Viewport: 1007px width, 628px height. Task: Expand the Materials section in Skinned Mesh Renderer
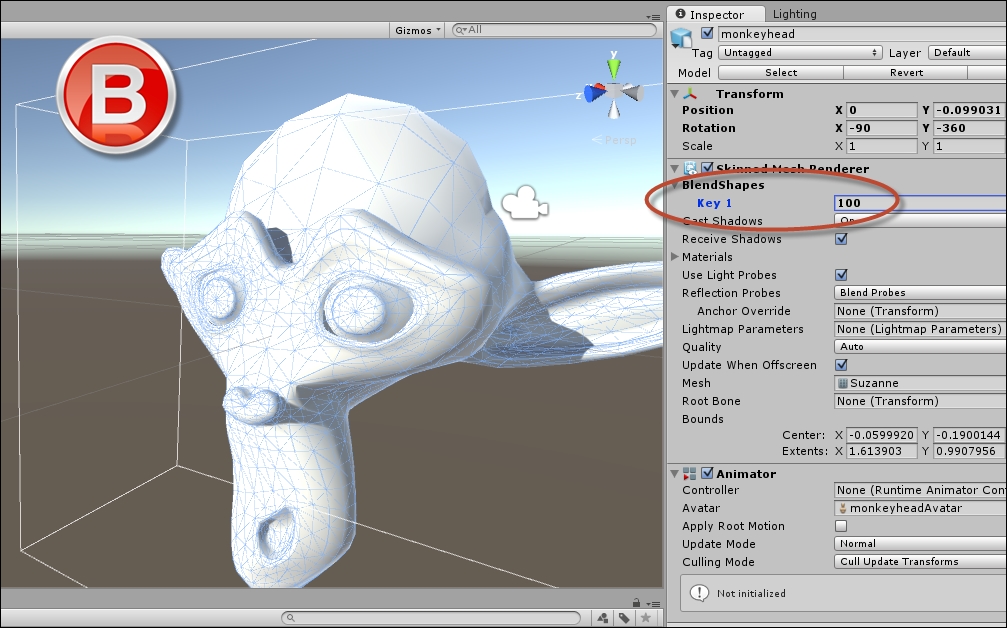(677, 257)
